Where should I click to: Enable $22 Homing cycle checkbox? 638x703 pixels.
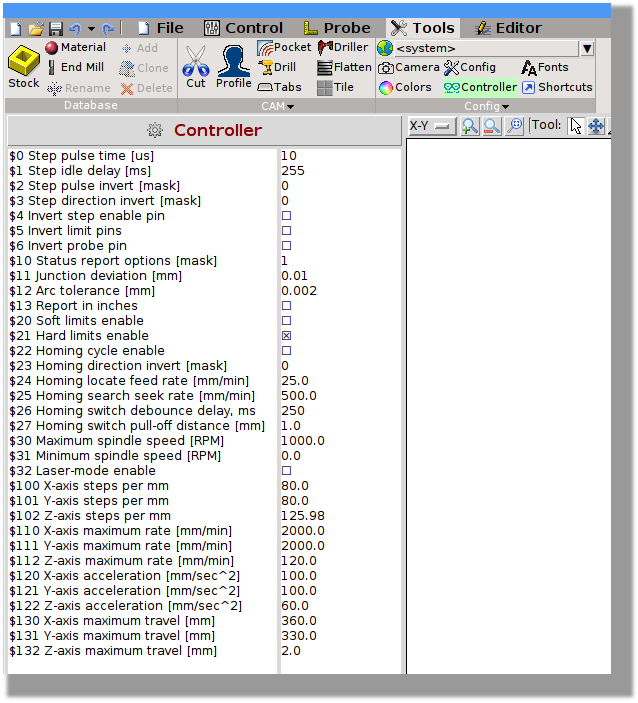(x=286, y=351)
